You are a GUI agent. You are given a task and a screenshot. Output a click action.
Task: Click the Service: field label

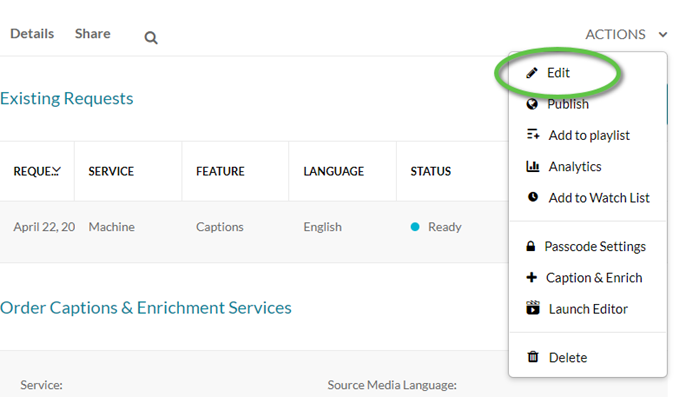coord(41,385)
